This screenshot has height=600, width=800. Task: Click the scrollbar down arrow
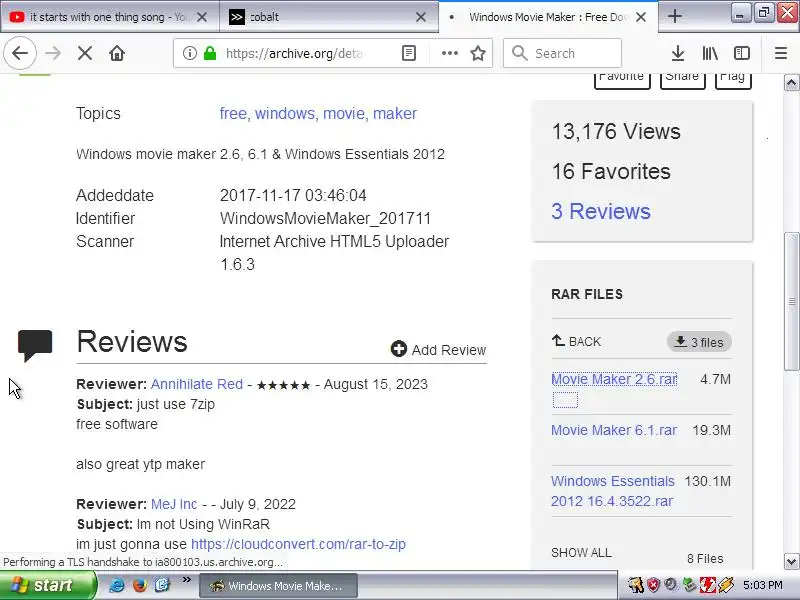791,561
